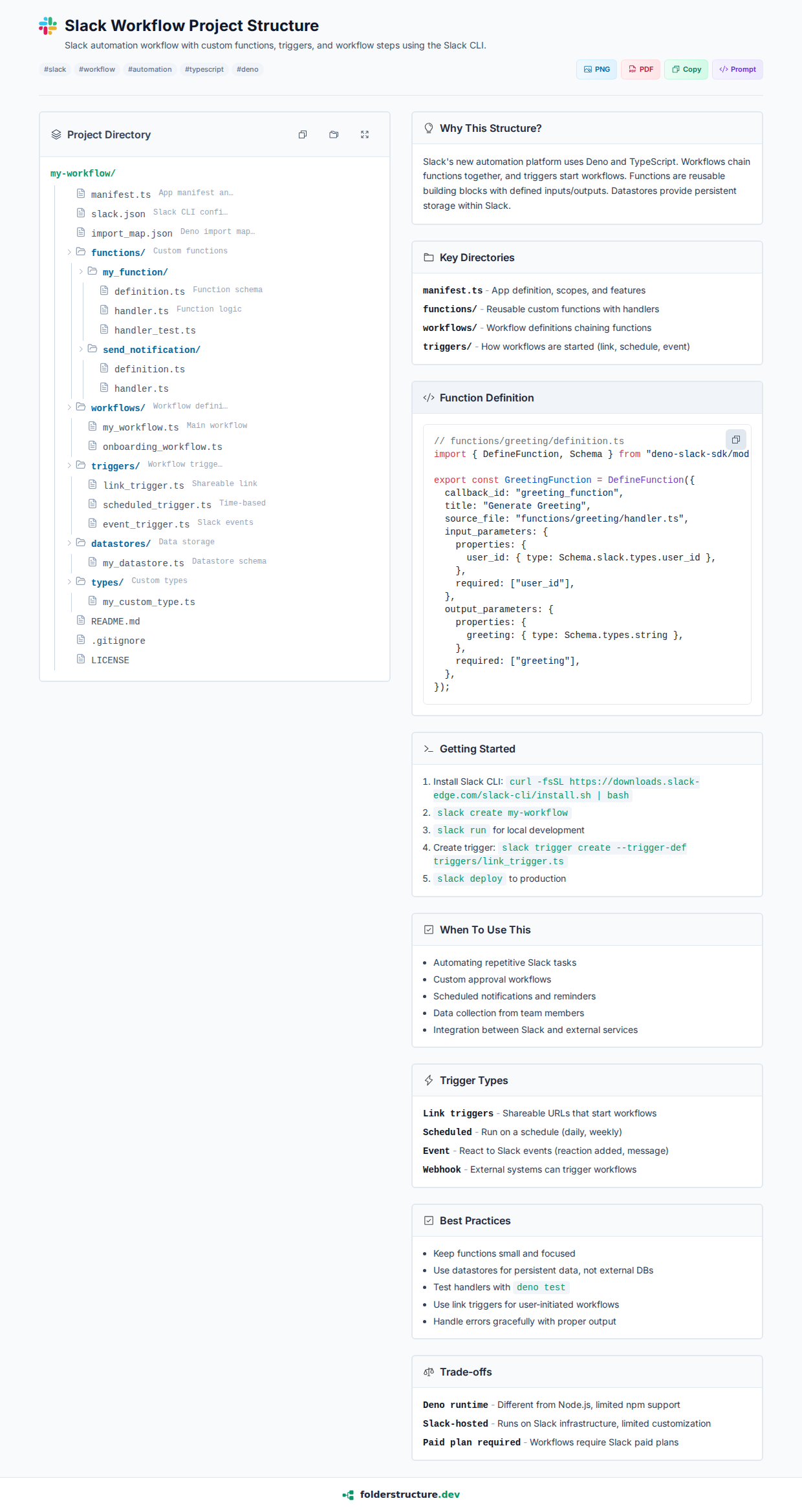Export the page as PDF

click(x=640, y=69)
